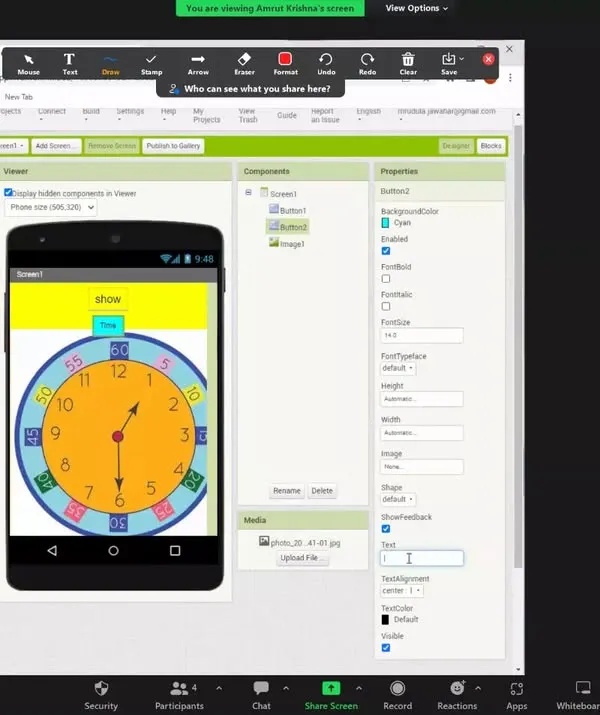Image resolution: width=600 pixels, height=715 pixels.
Task: Expand Participants caret options
Action: point(219,688)
